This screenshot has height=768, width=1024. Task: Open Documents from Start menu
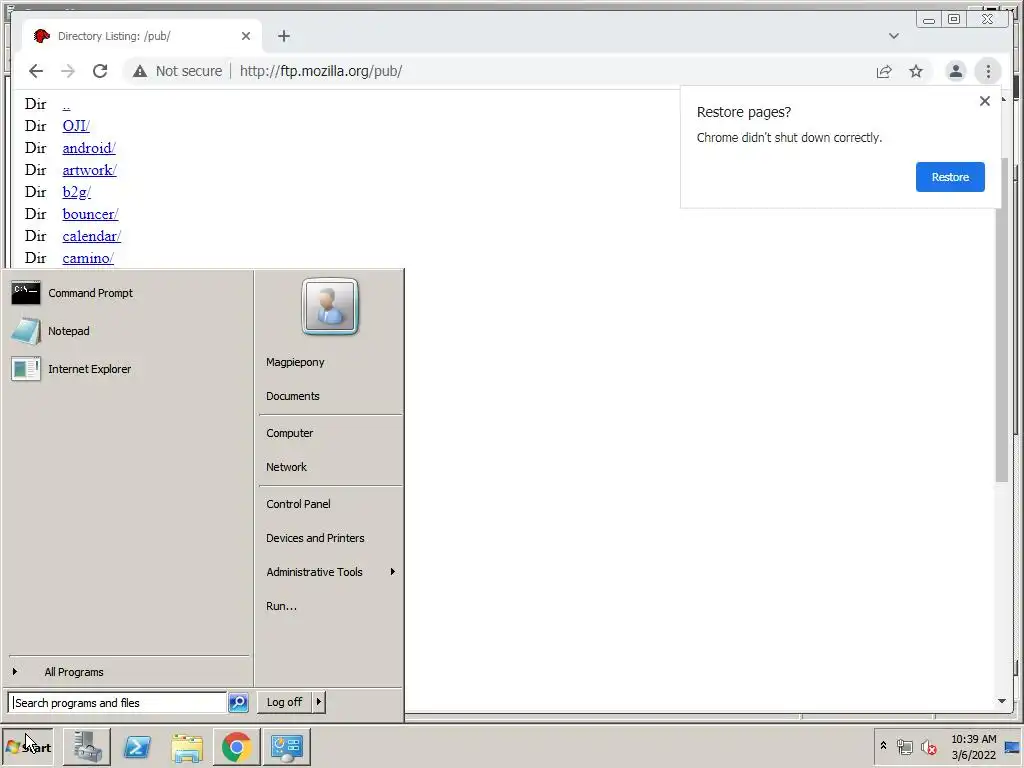[293, 396]
